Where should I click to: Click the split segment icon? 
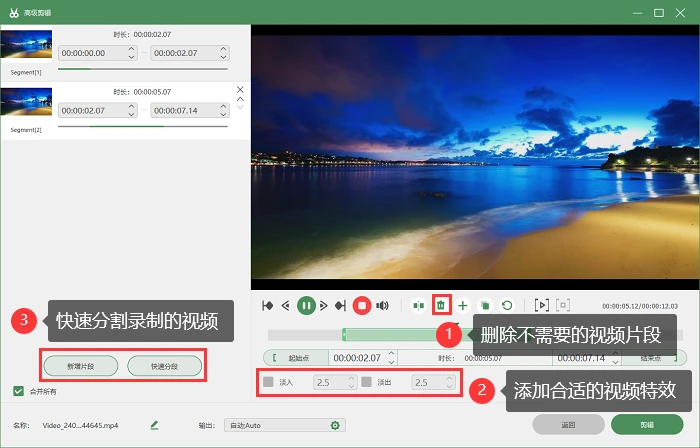pos(418,306)
